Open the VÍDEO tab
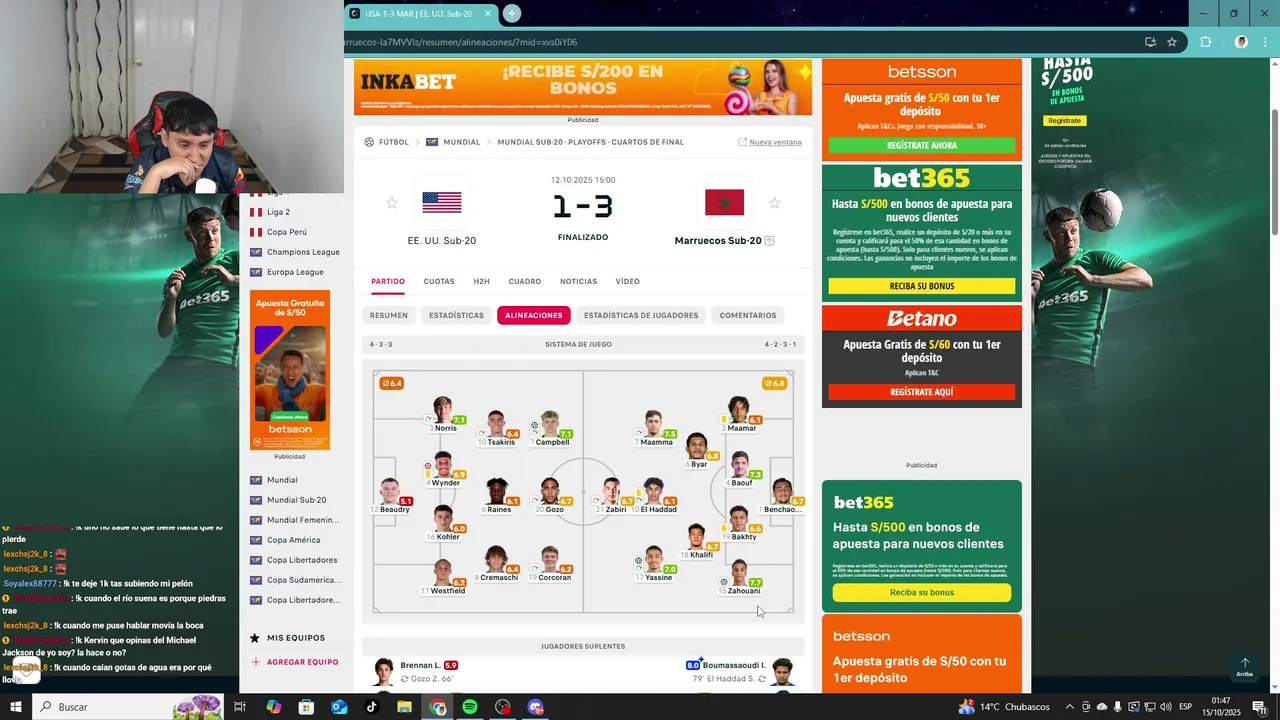Viewport: 1280px width, 720px height. pyautogui.click(x=627, y=282)
